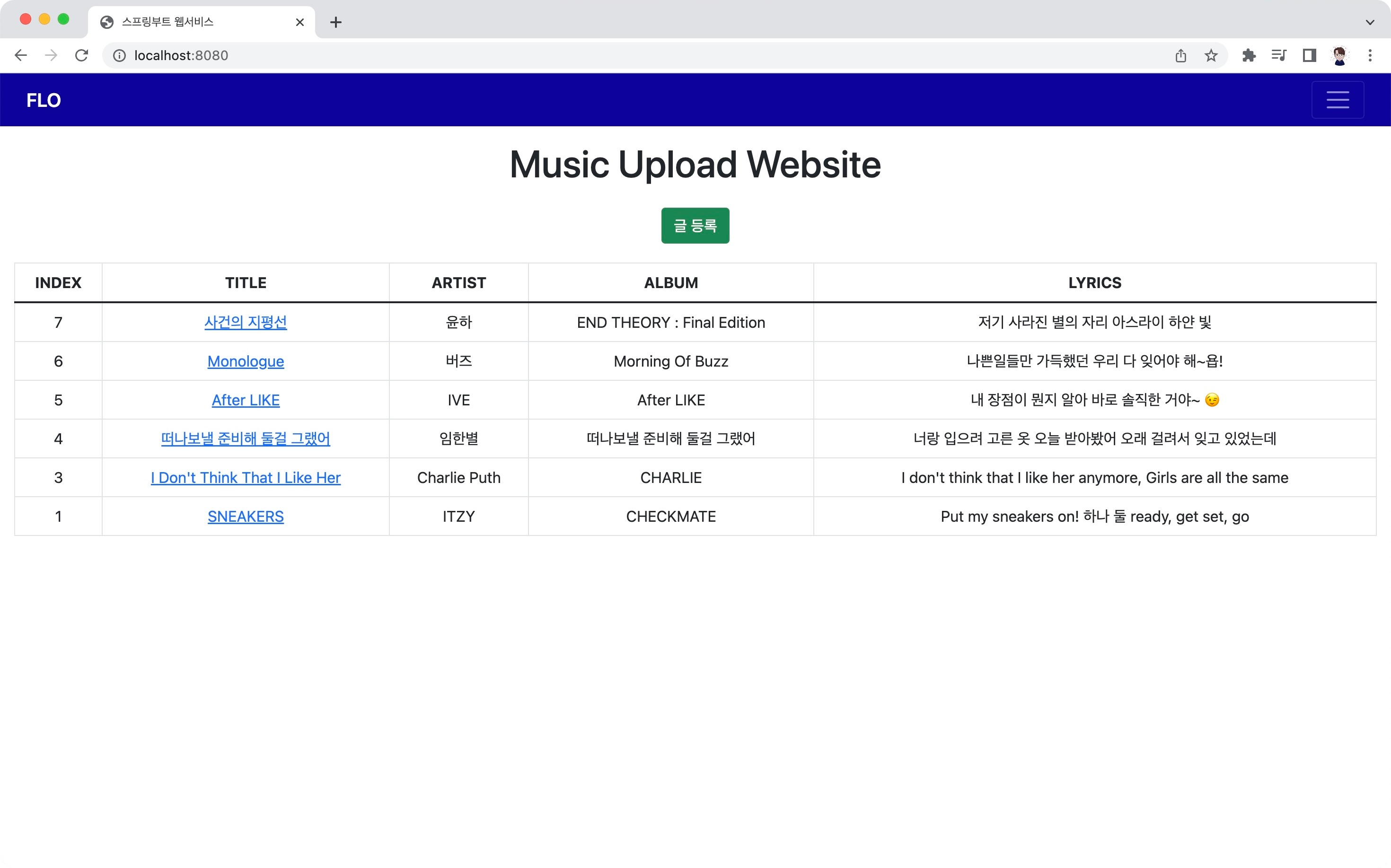Open Chrome three-dot menu
Image resolution: width=1391 pixels, height=868 pixels.
[1370, 55]
